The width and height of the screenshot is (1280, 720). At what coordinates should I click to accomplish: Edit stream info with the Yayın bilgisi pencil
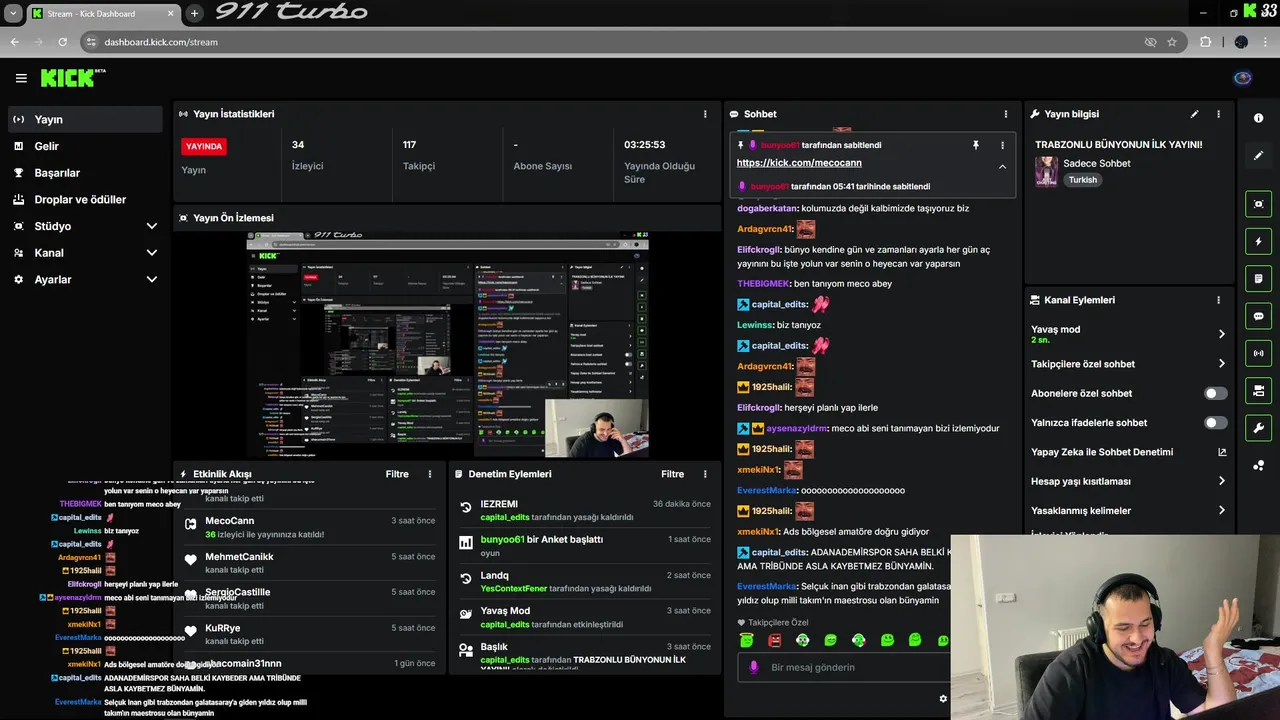1194,114
